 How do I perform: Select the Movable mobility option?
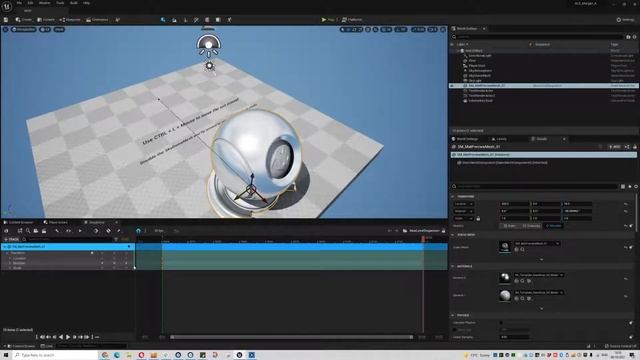[x=553, y=226]
